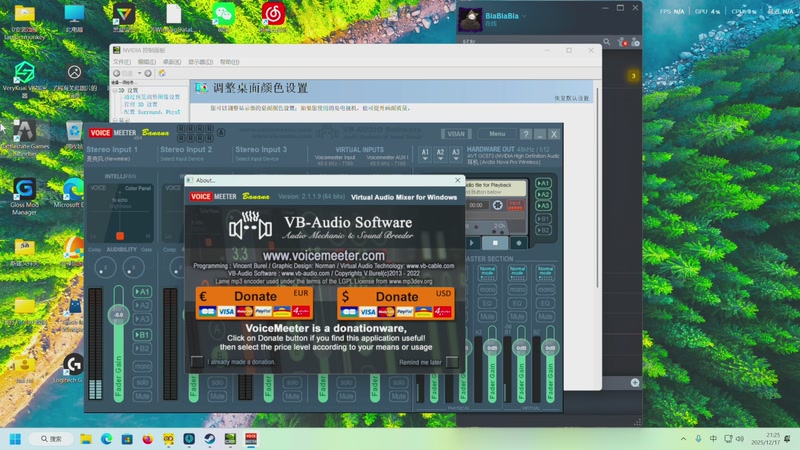Open the www.voicemeeter.com website link
The height and width of the screenshot is (450, 800).
coord(323,255)
